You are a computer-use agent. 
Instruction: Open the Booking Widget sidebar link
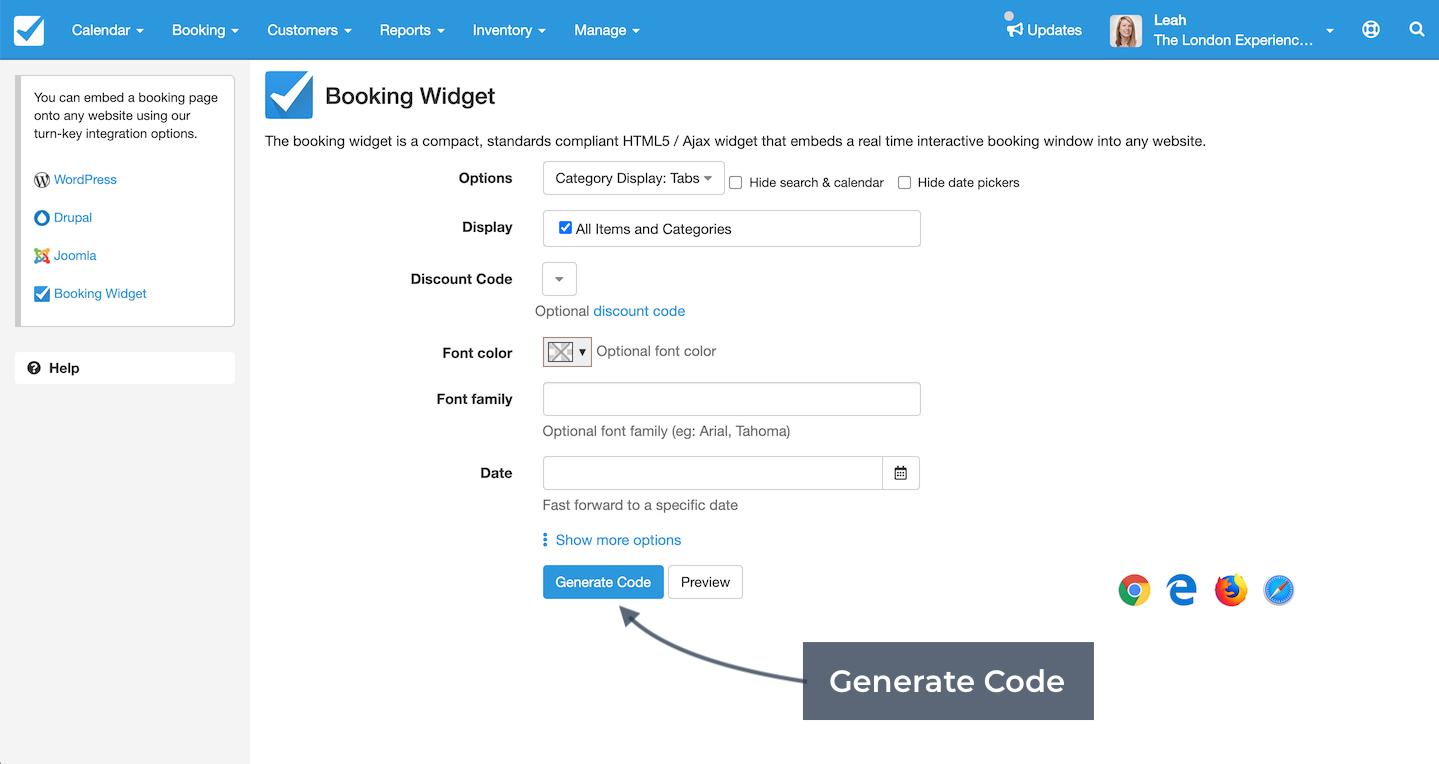(100, 294)
